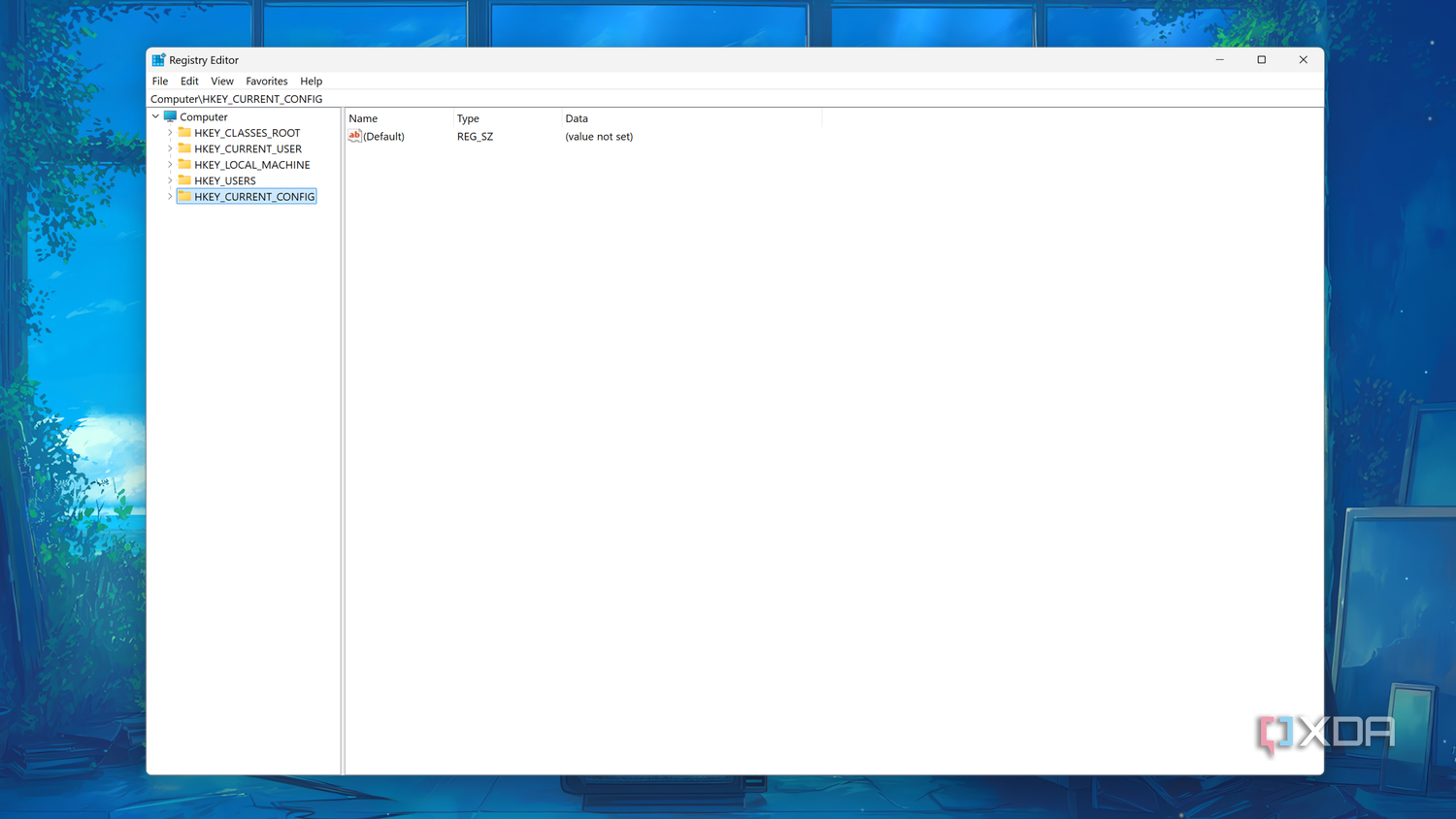Close the Registry Editor window
Screen dimensions: 1456x819
coord(1304,60)
